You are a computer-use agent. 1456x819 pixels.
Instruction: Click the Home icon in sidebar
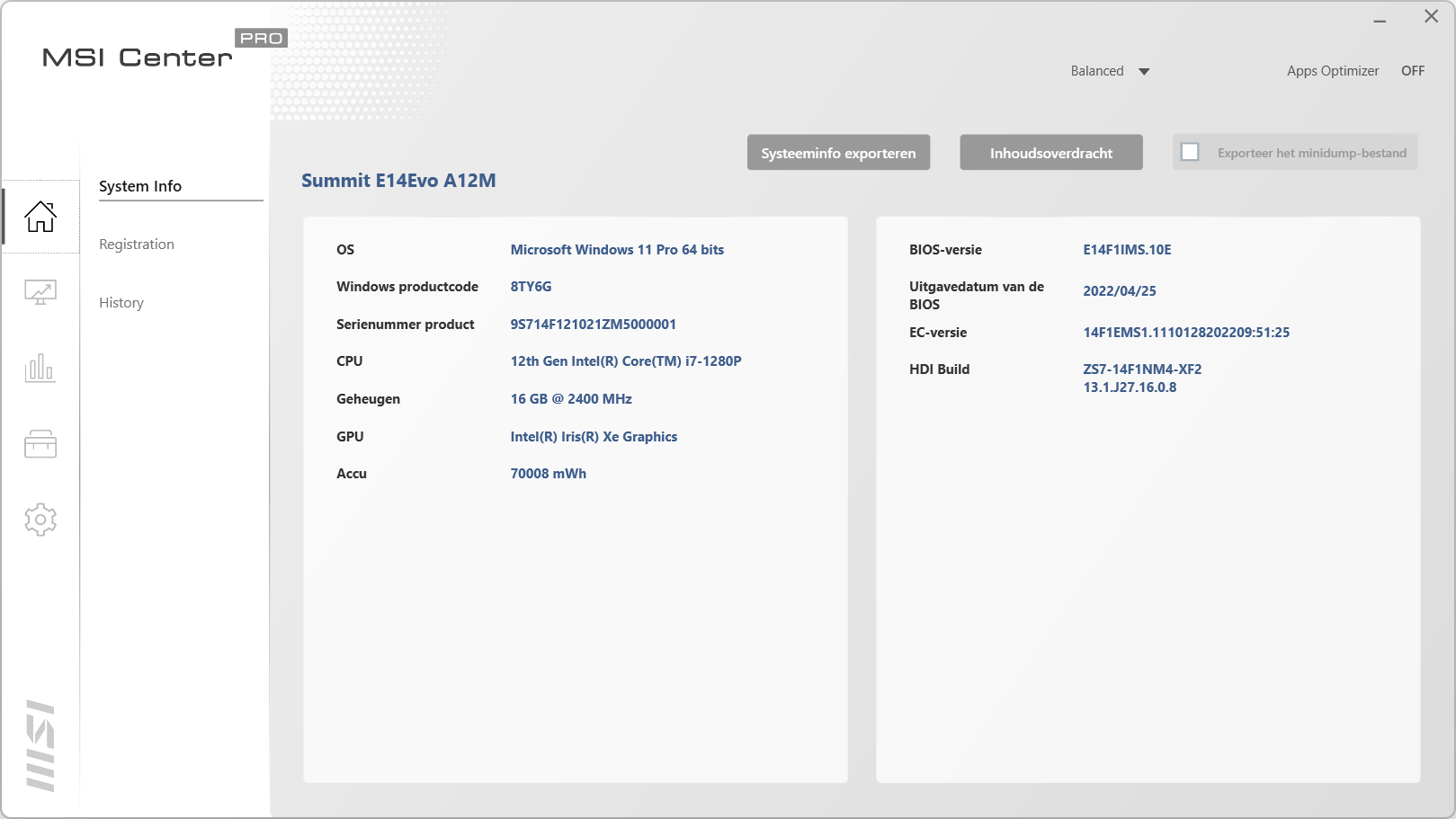tap(40, 217)
